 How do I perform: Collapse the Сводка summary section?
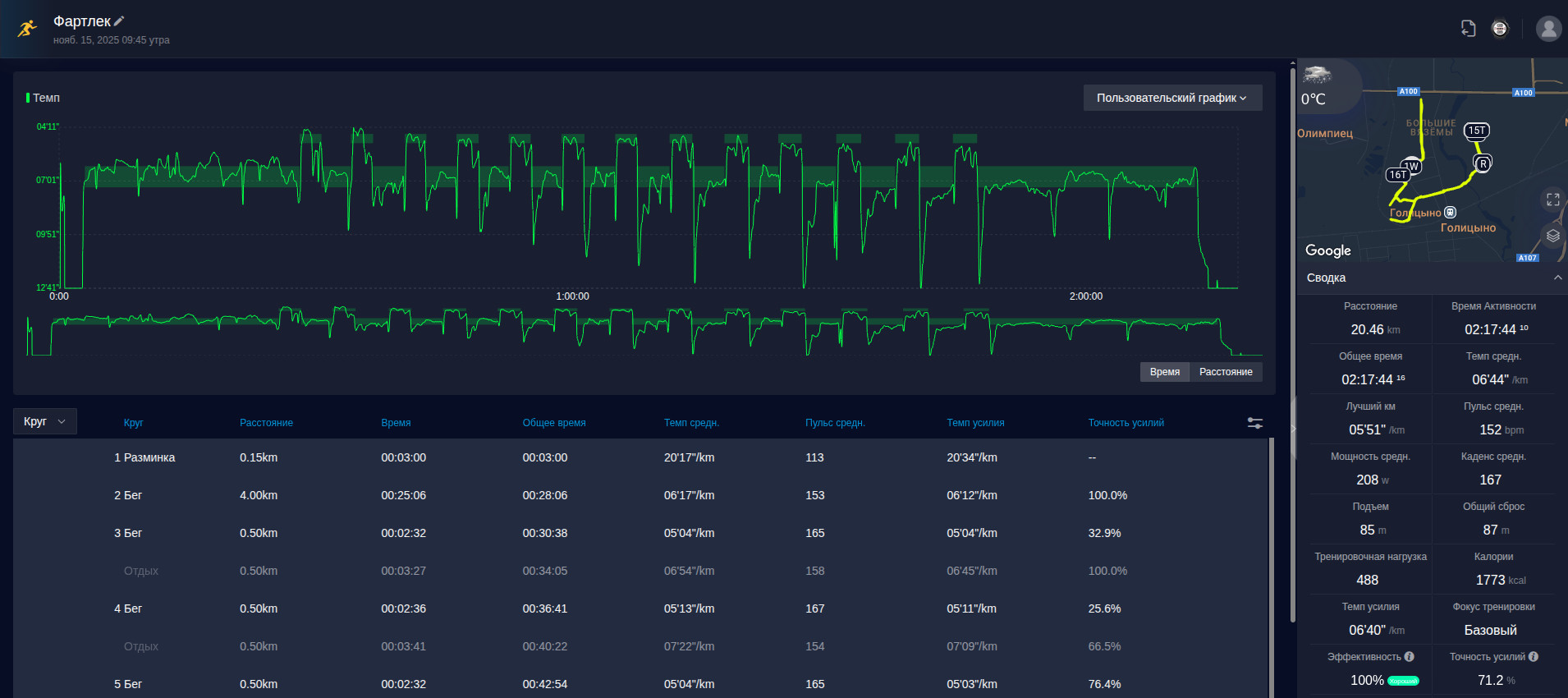[x=1557, y=278]
